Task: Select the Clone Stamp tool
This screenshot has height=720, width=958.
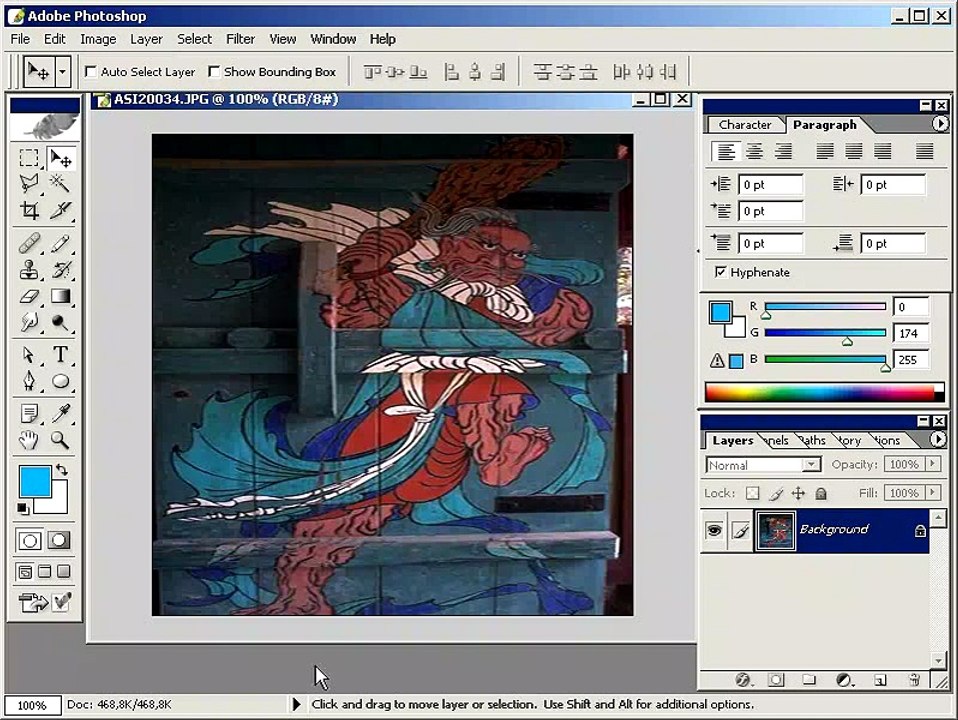Action: (29, 270)
